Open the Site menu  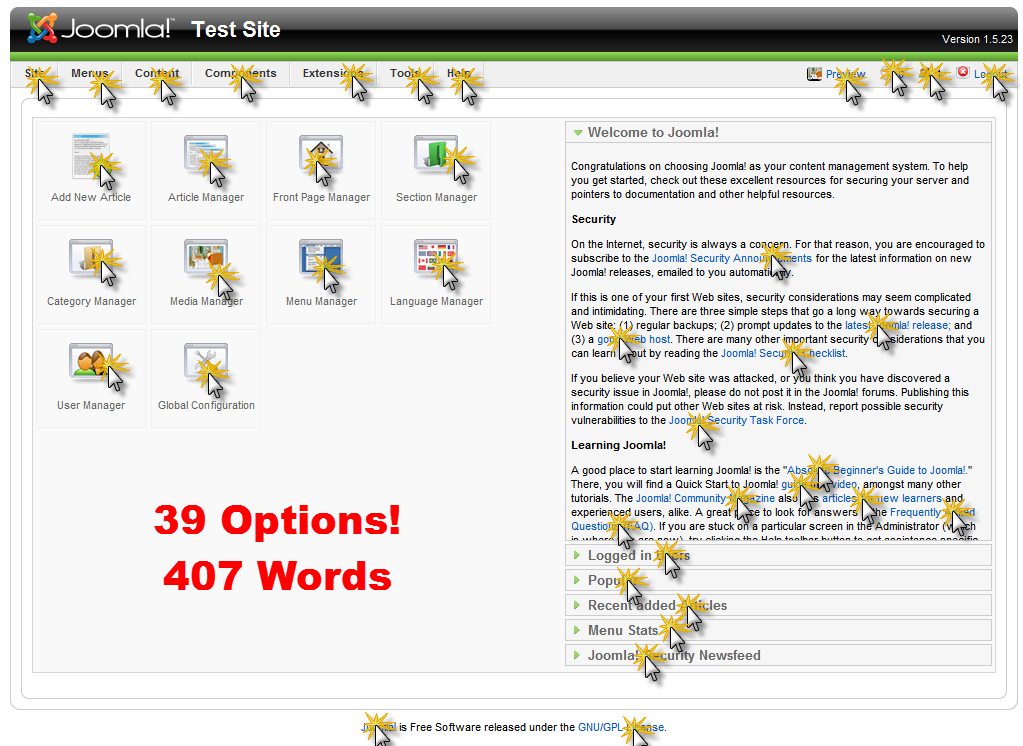[x=35, y=73]
